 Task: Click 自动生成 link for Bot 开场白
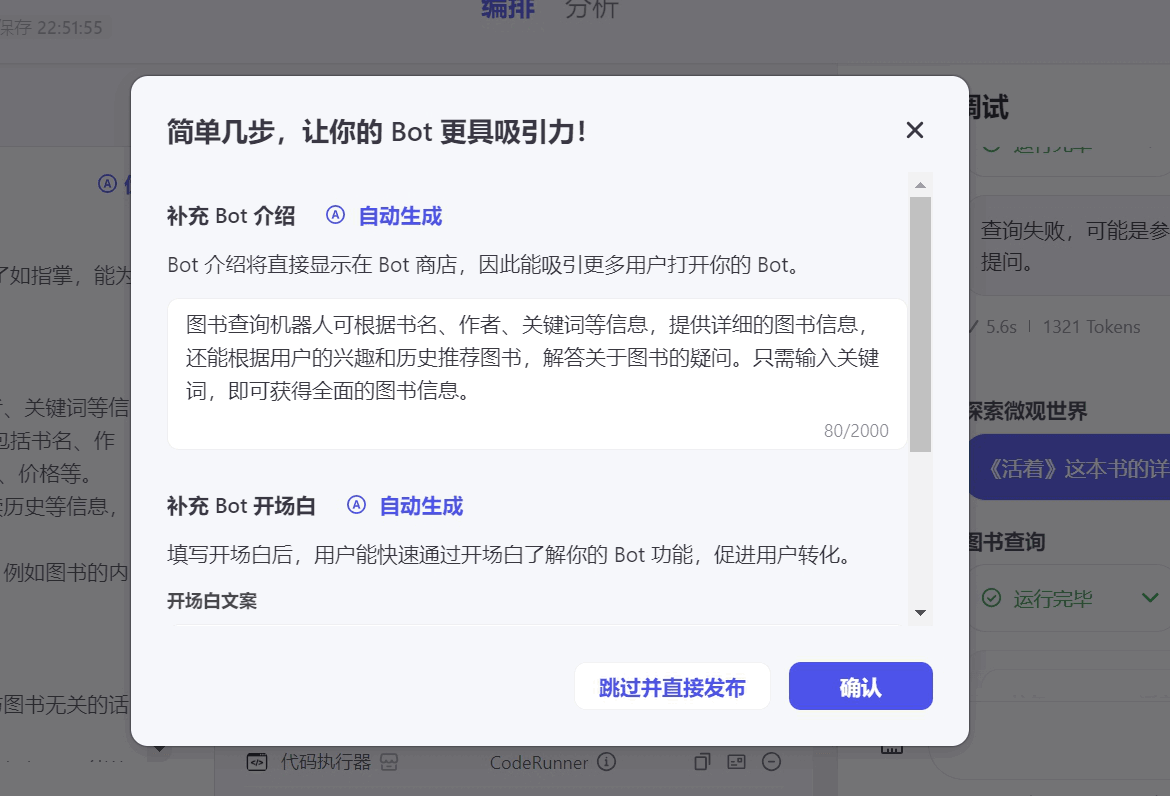[421, 506]
